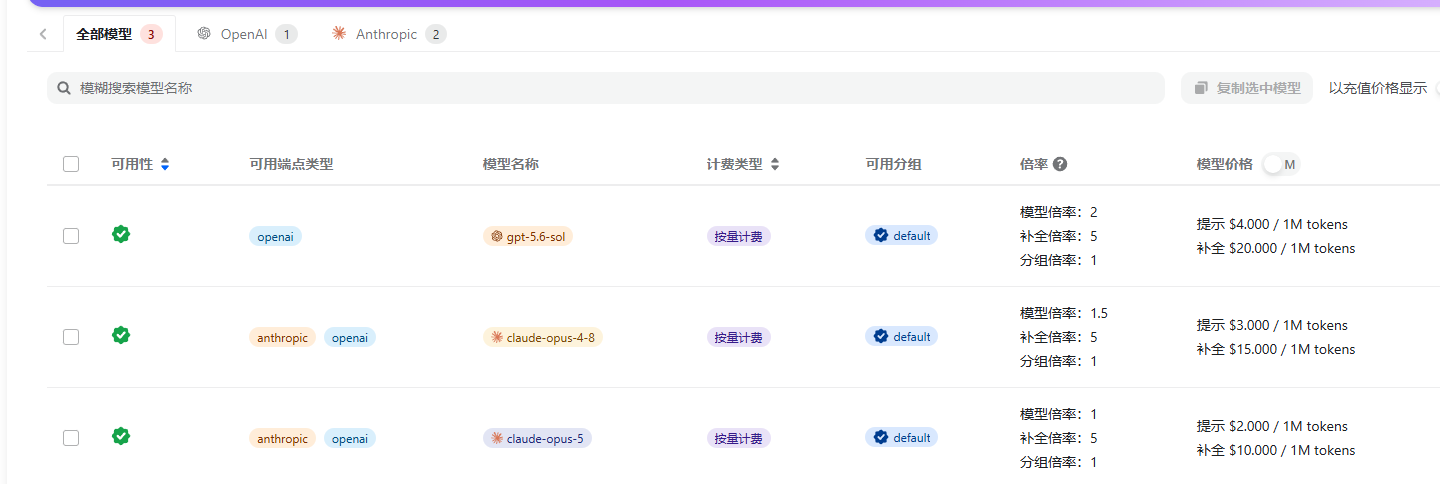The width and height of the screenshot is (1440, 484).
Task: Click the count badge 3 on 全部模型 tab
Action: click(x=151, y=34)
